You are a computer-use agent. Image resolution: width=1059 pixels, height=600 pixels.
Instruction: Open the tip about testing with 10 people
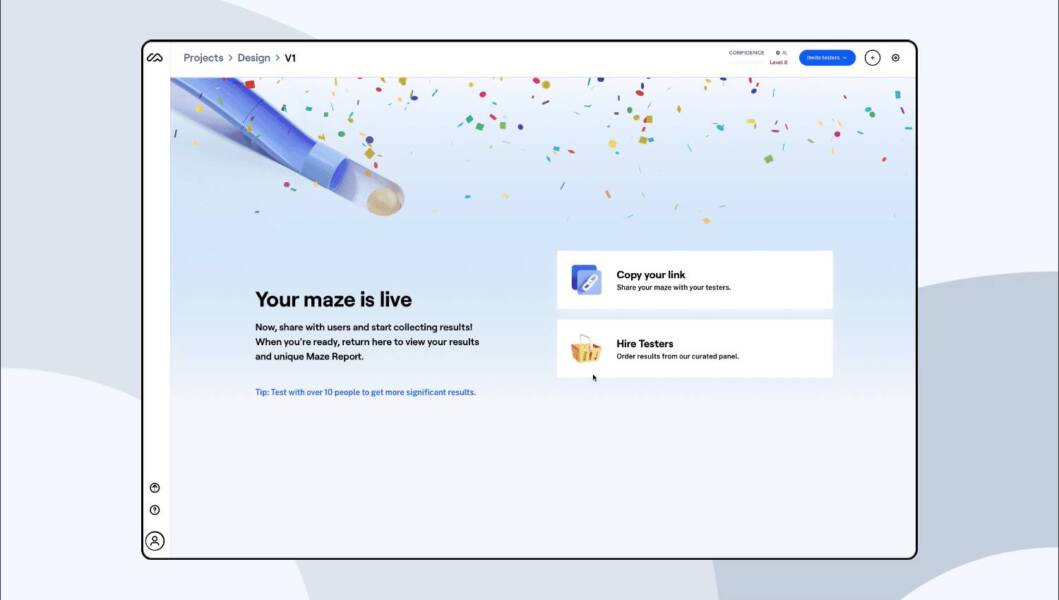tap(365, 392)
